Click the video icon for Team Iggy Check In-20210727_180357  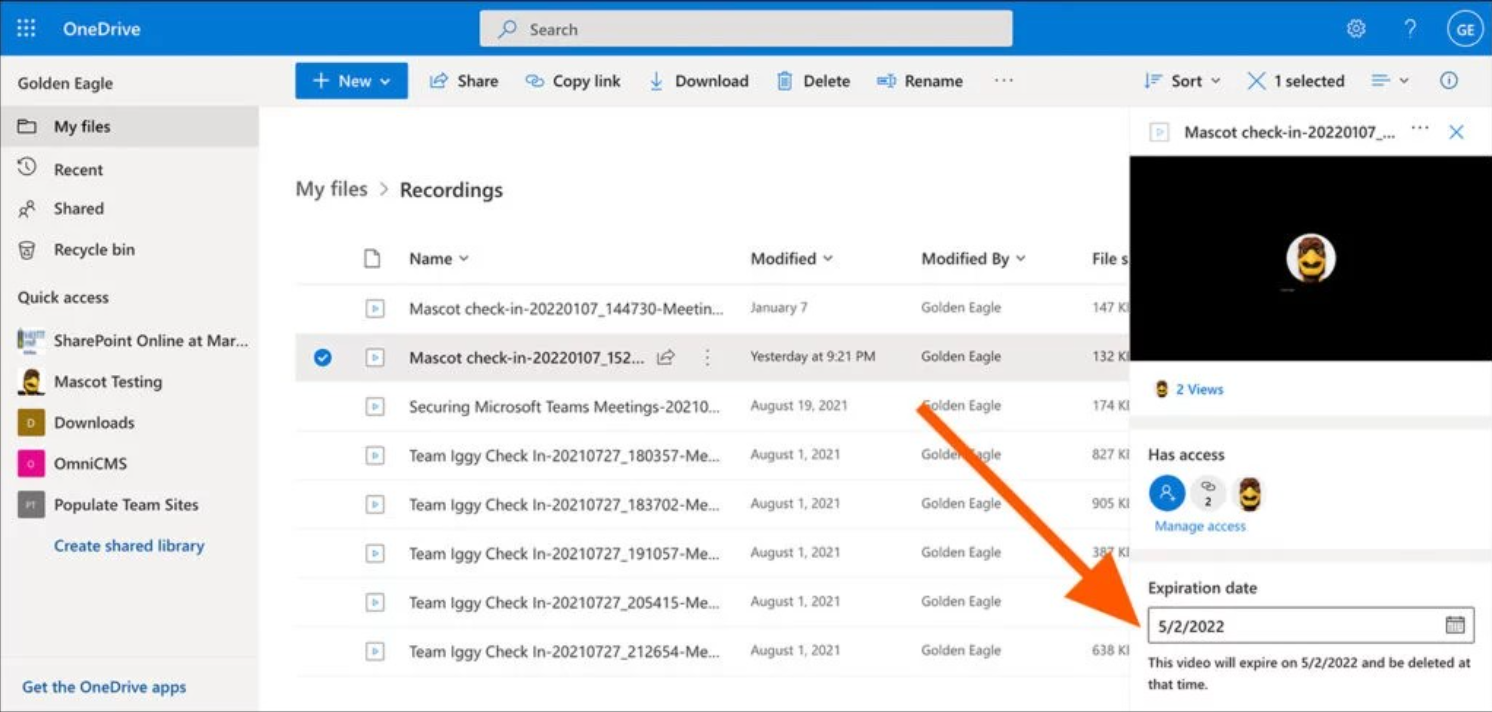tap(374, 455)
